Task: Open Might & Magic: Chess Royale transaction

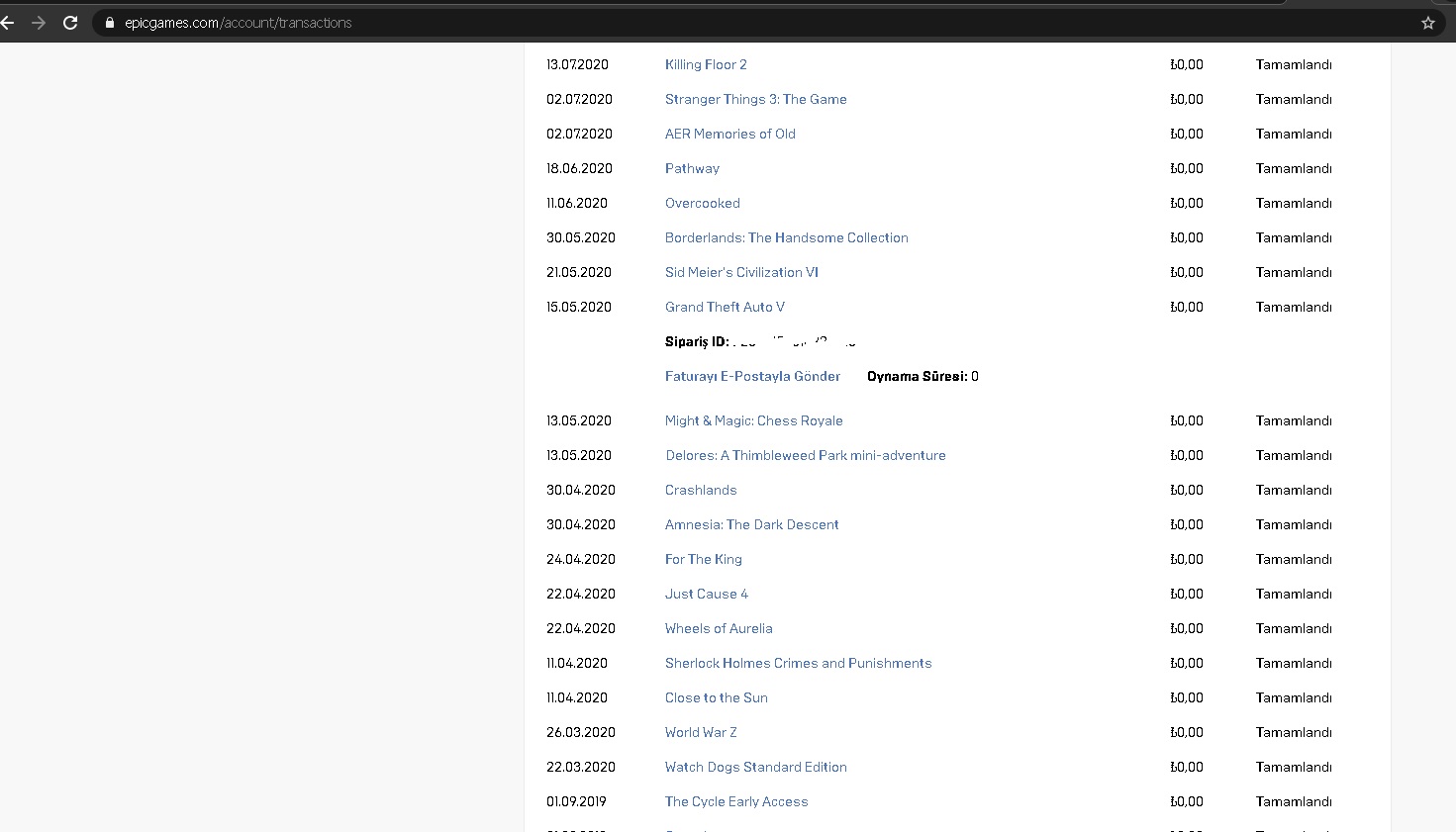Action: [754, 420]
